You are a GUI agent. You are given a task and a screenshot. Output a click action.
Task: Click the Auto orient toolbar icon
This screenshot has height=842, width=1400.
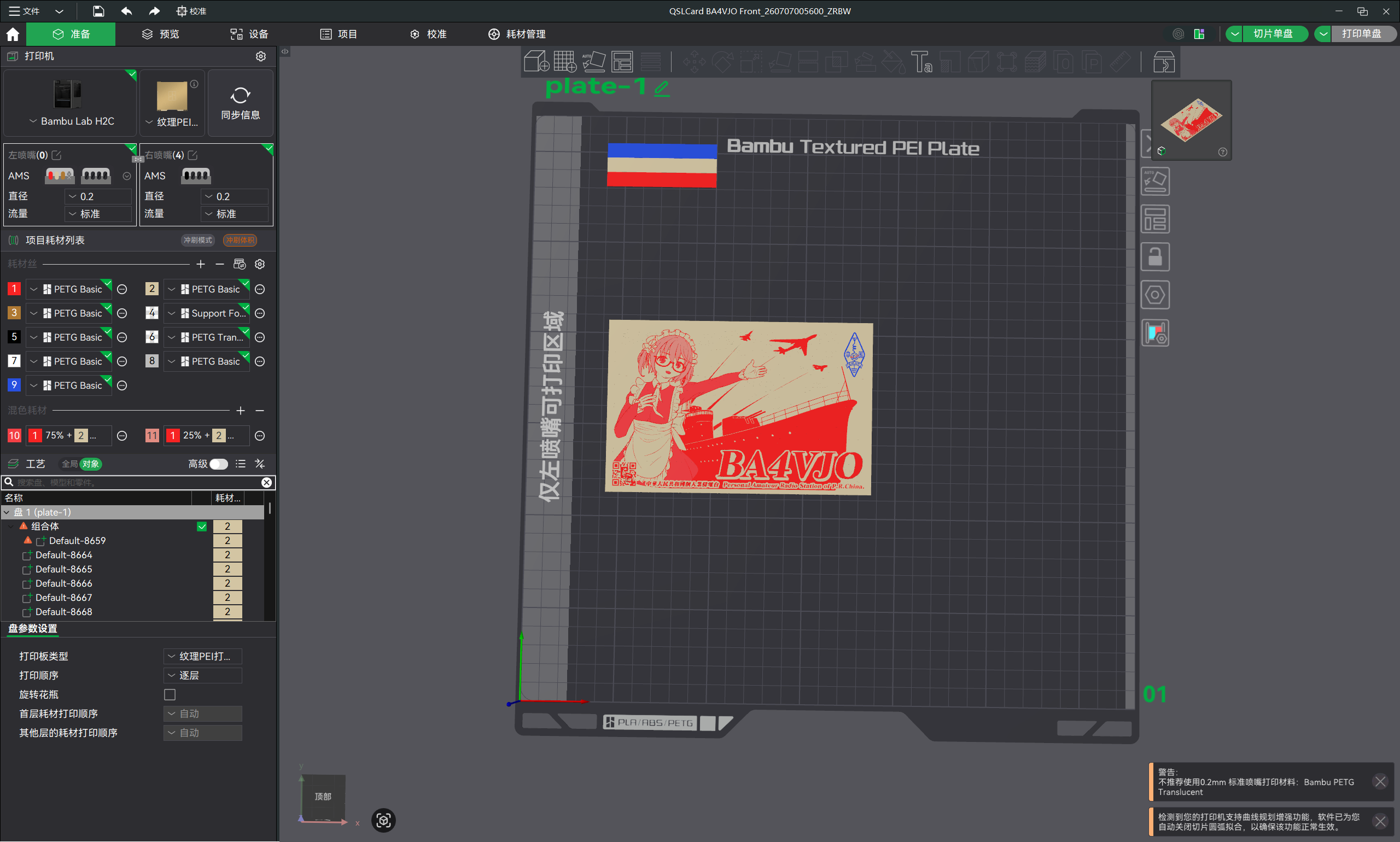pyautogui.click(x=593, y=61)
